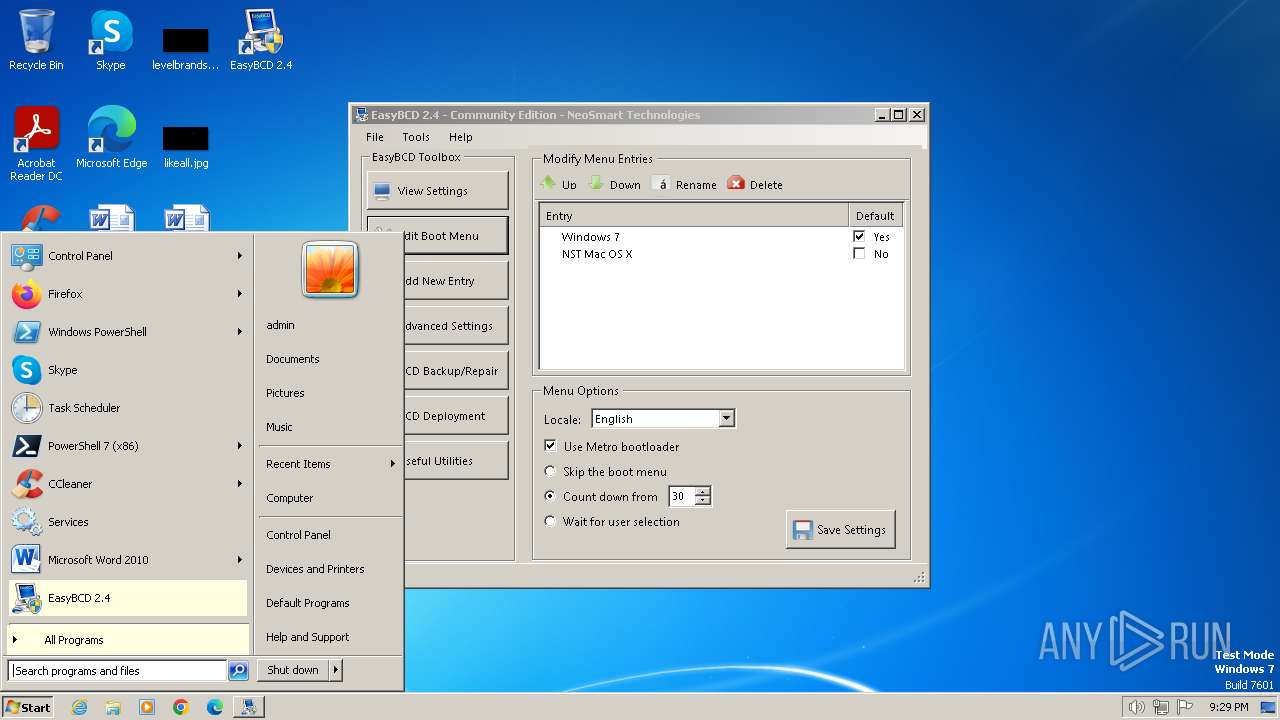This screenshot has width=1280, height=720.
Task: Expand Windows PowerShell submenu arrow
Action: 240,332
